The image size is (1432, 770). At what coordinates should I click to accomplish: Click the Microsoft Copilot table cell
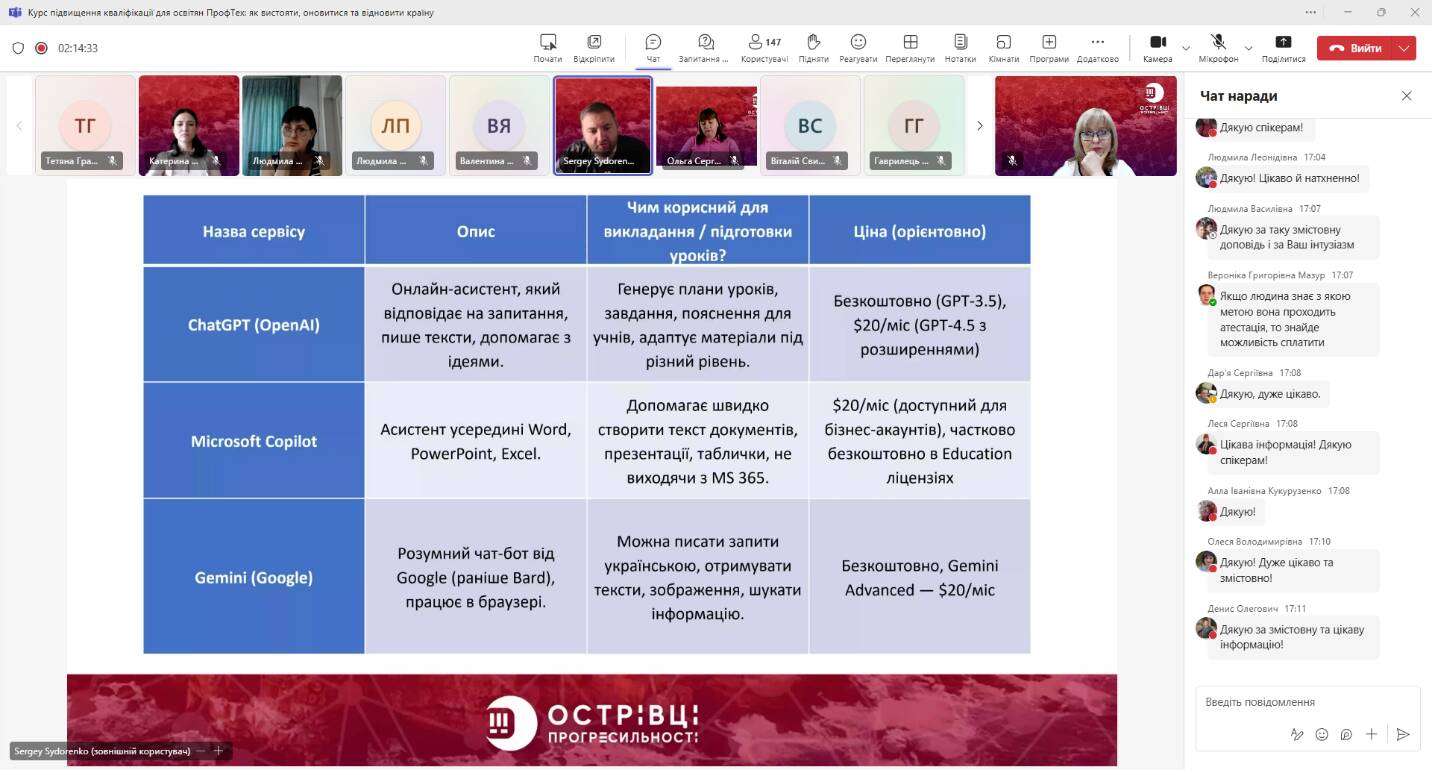click(x=254, y=441)
